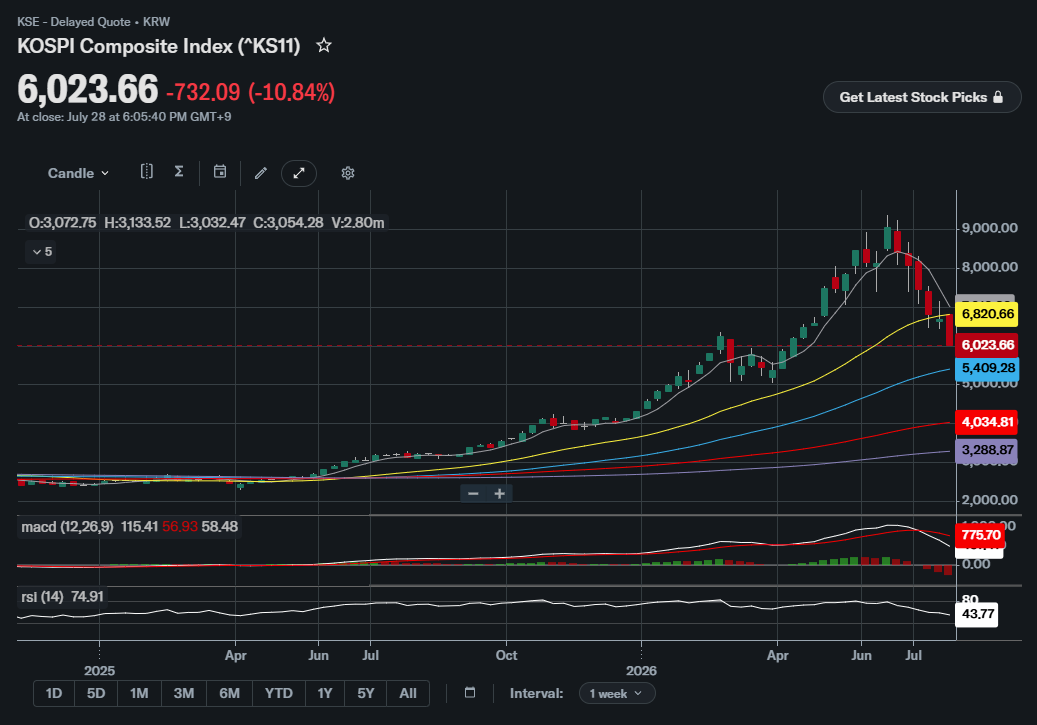Select the 1Y time range
This screenshot has height=725, width=1037.
click(325, 693)
